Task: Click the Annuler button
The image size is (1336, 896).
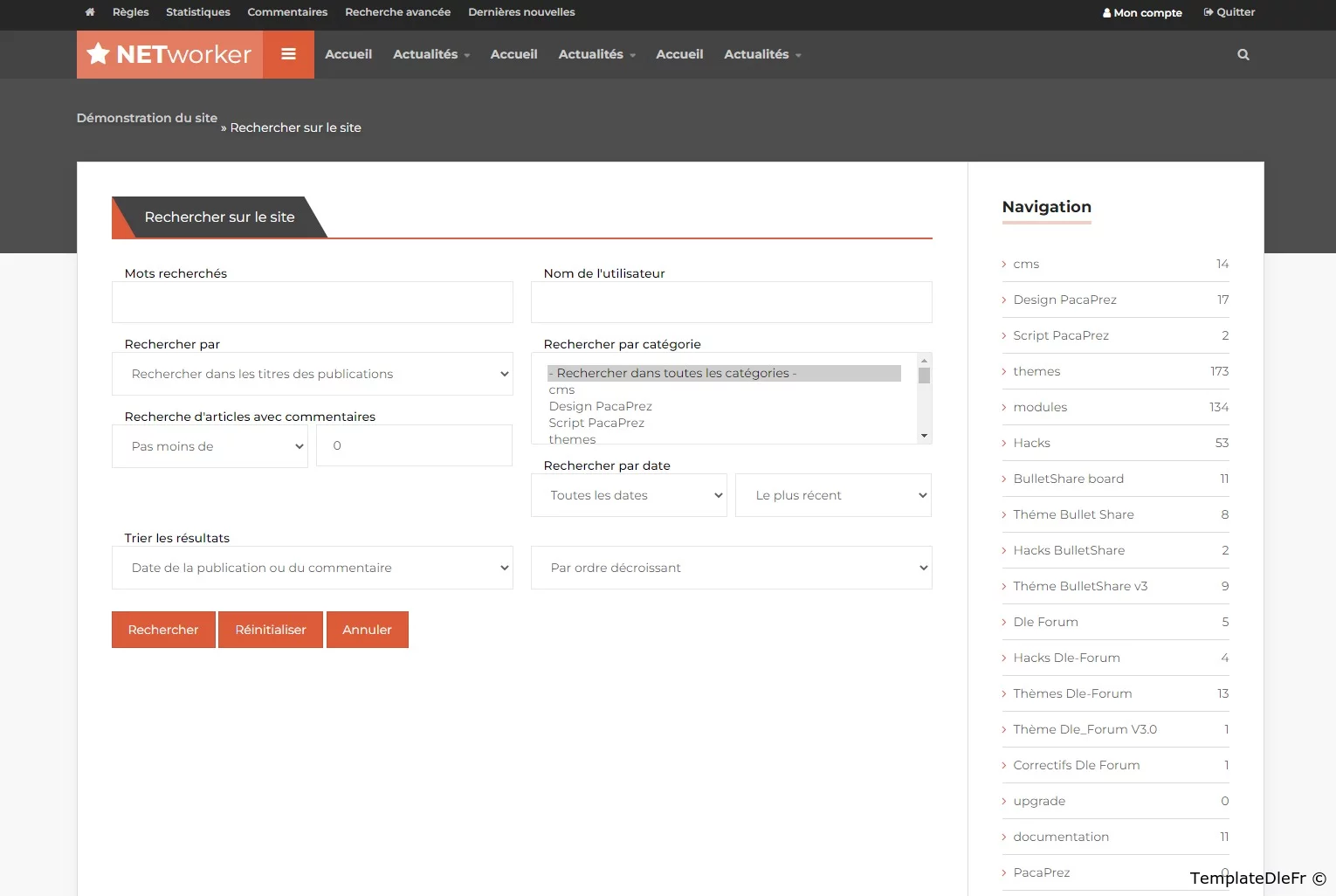Action: click(367, 630)
